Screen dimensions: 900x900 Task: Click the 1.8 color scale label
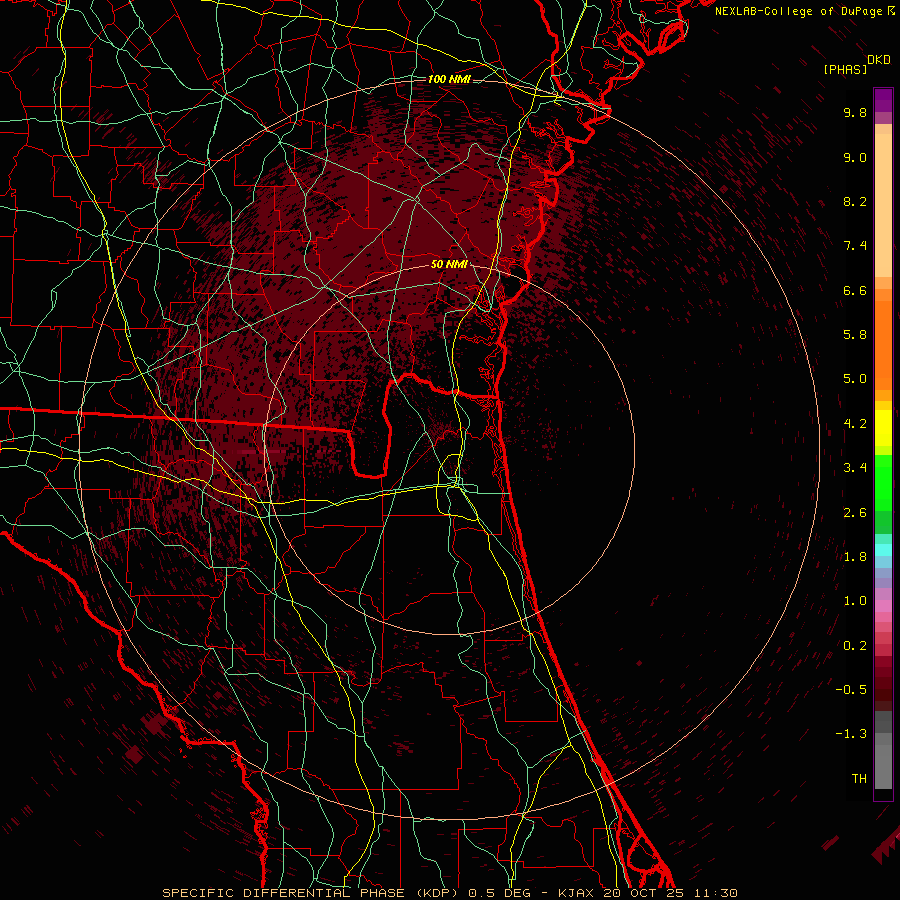coord(855,557)
